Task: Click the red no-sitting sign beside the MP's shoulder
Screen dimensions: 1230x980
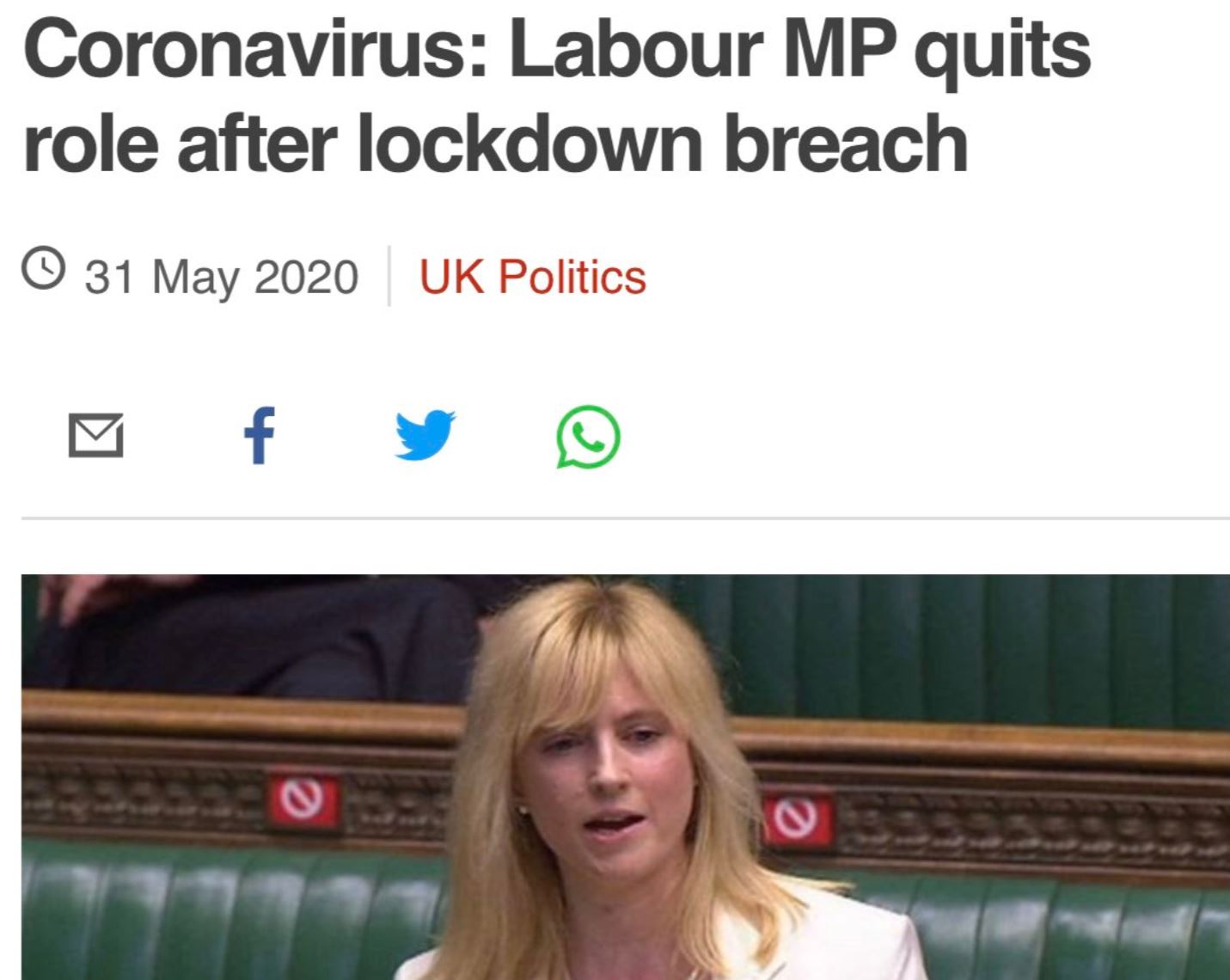Action: pyautogui.click(x=795, y=819)
